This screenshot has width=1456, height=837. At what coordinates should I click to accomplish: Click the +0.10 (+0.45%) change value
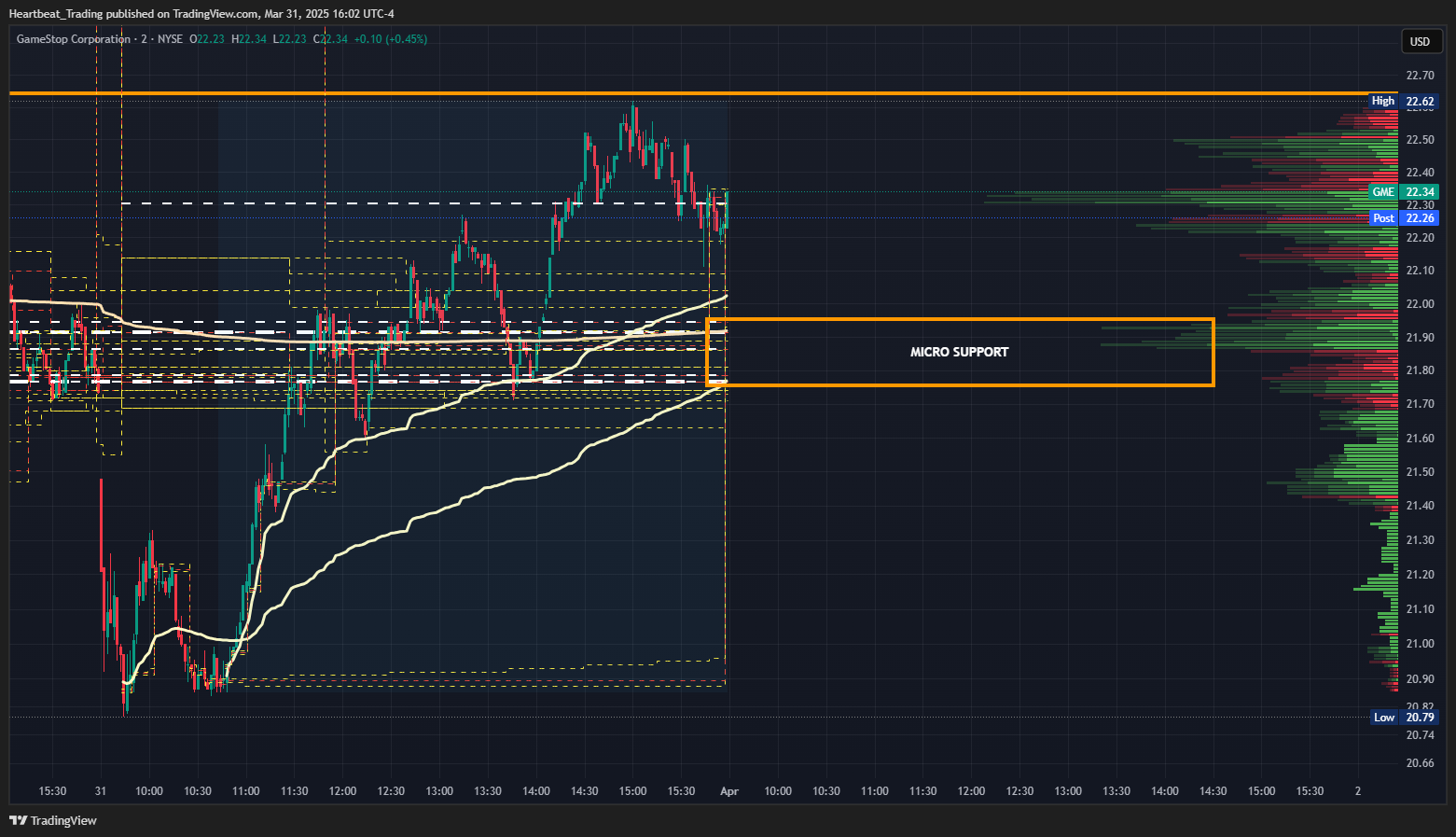click(390, 39)
